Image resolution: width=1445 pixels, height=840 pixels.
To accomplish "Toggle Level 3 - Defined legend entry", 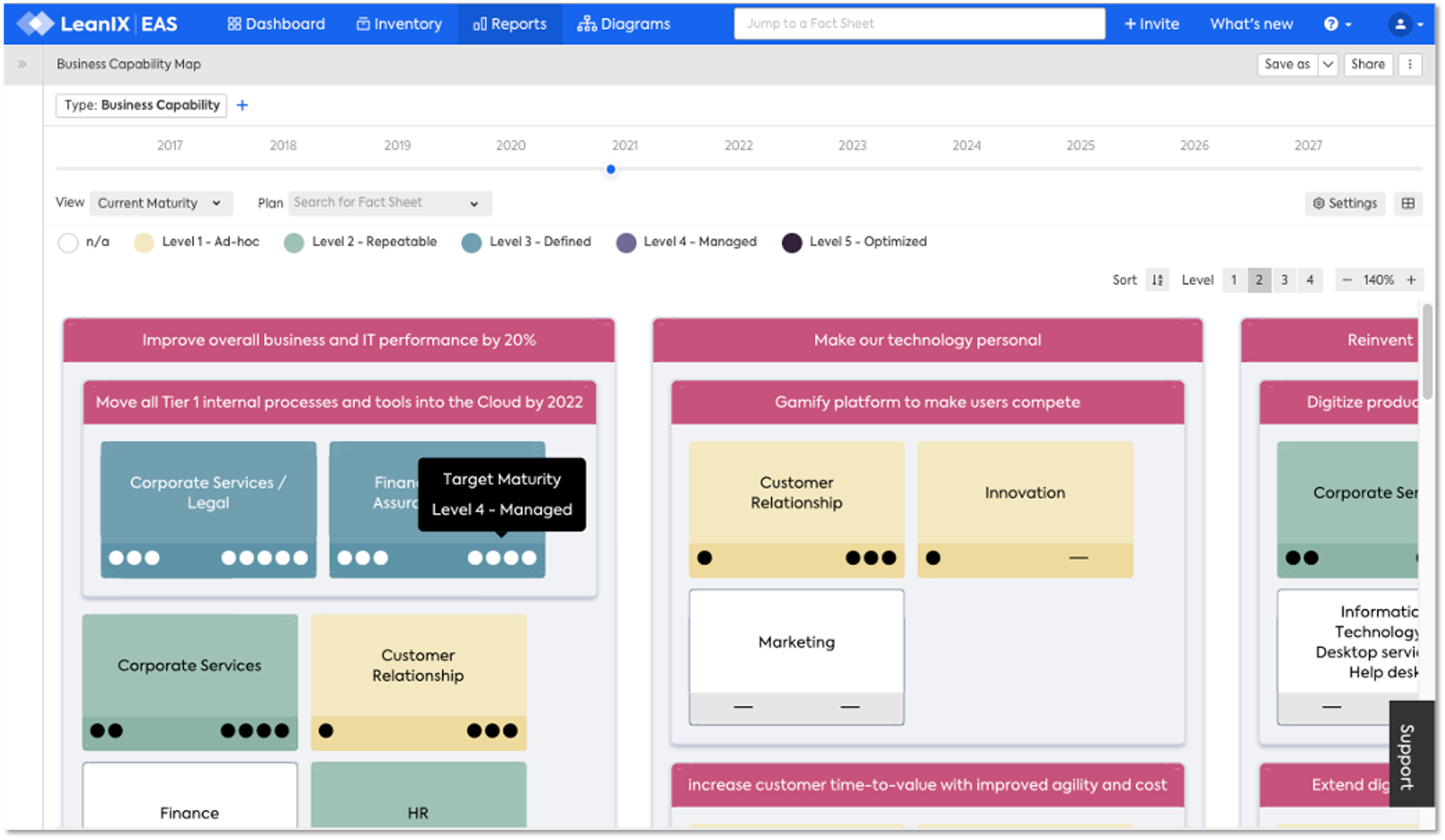I will [x=526, y=242].
